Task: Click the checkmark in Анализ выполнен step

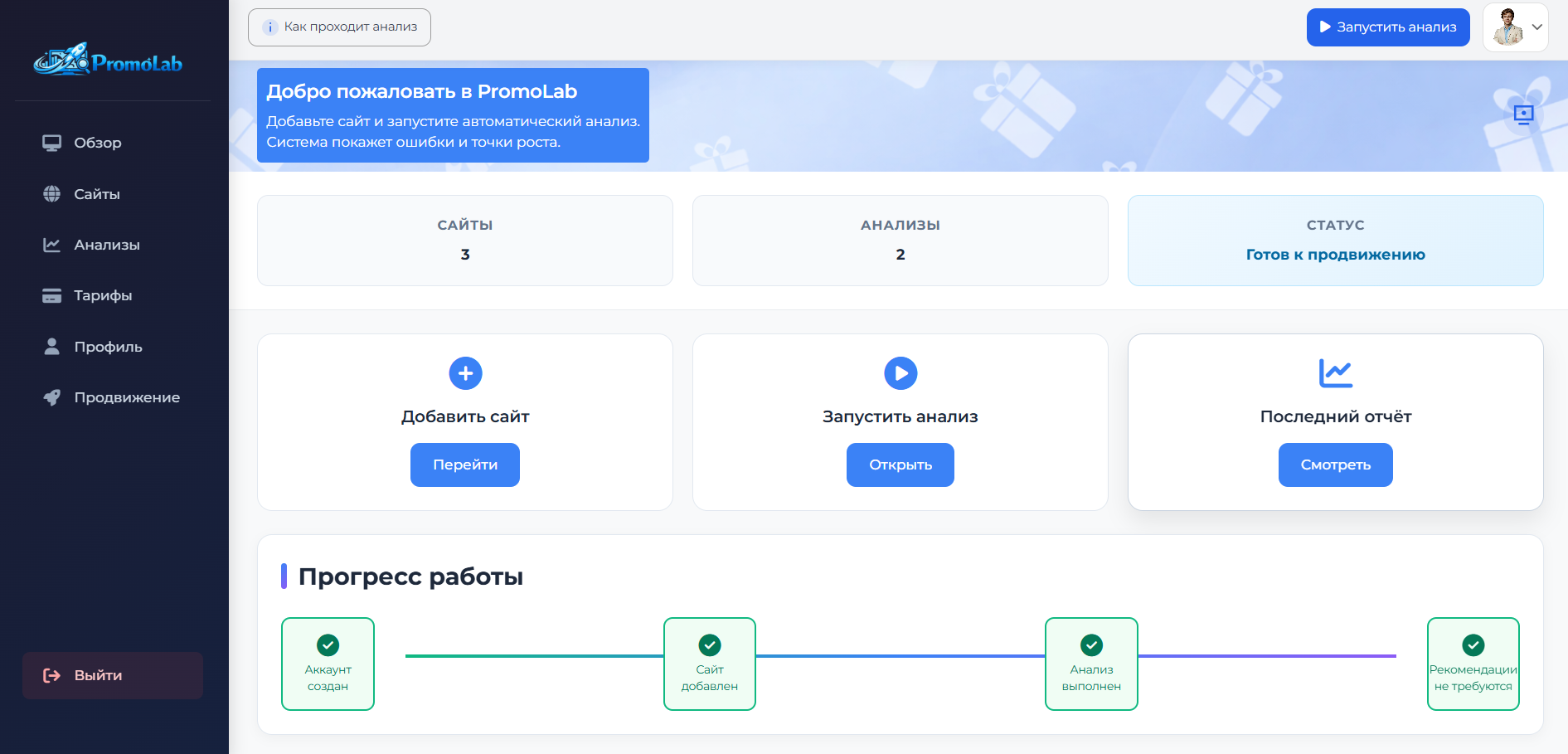Action: (1091, 645)
